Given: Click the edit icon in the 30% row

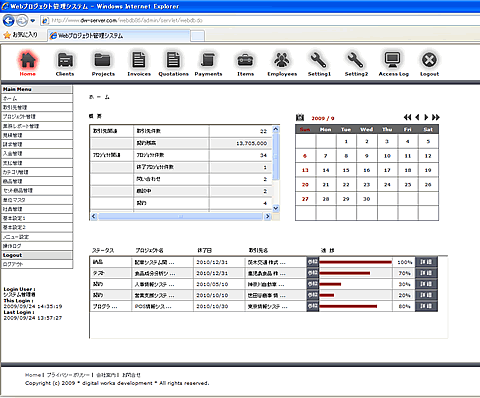Looking at the screenshot, I should pos(313,284).
